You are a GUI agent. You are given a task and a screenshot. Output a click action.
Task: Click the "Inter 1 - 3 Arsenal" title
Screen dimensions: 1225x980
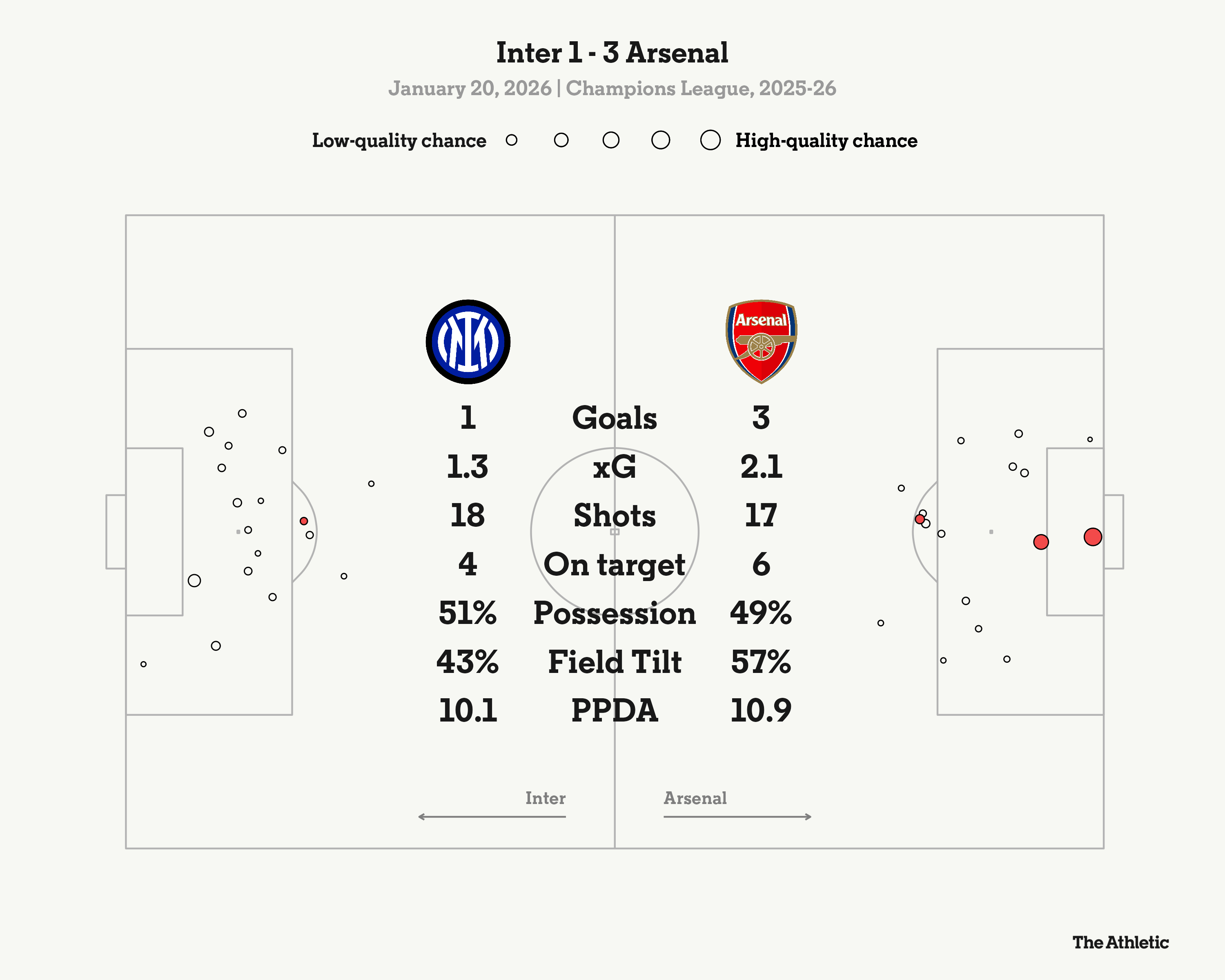612,53
